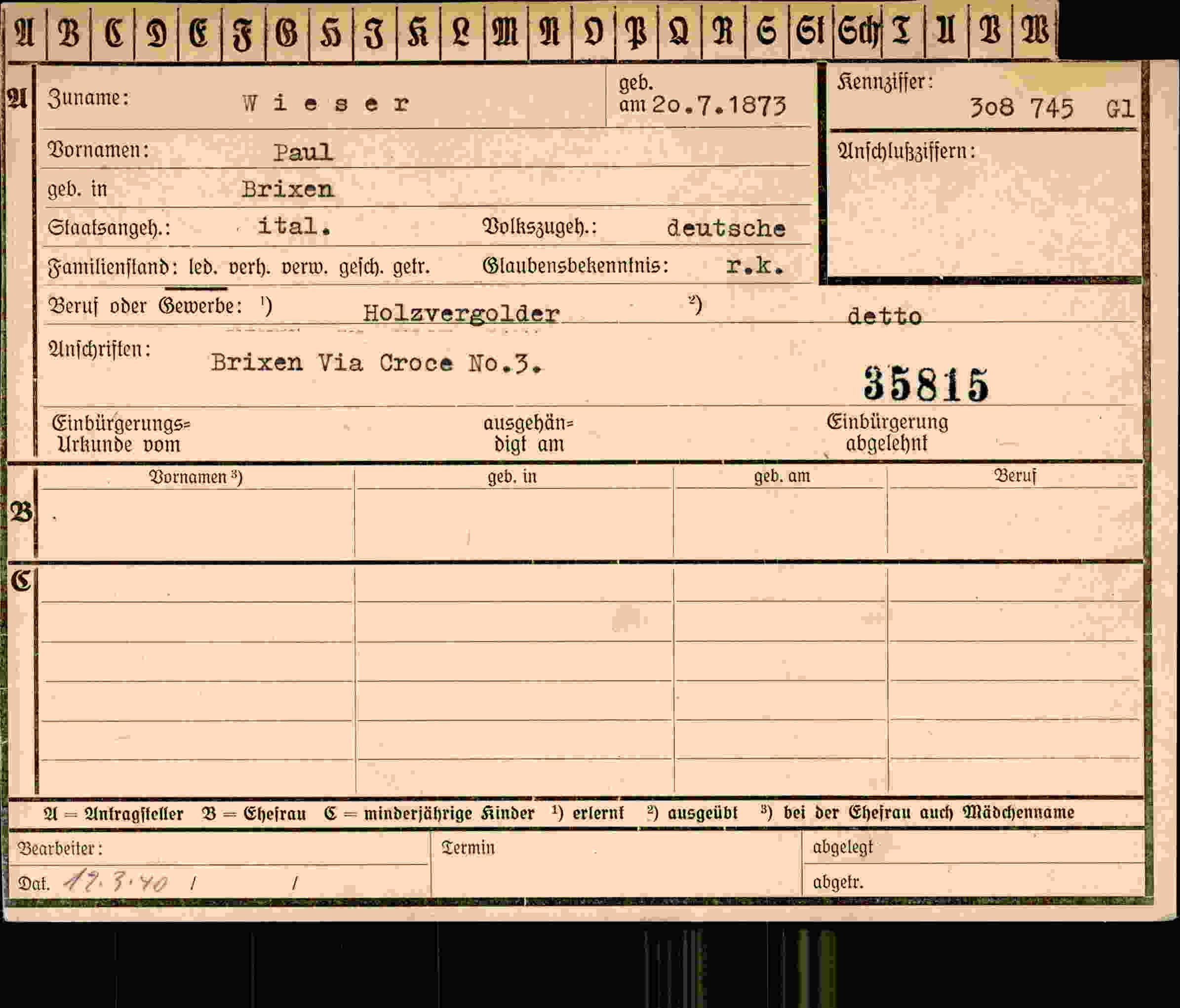Click the 'Familienstand:' label

(113, 267)
